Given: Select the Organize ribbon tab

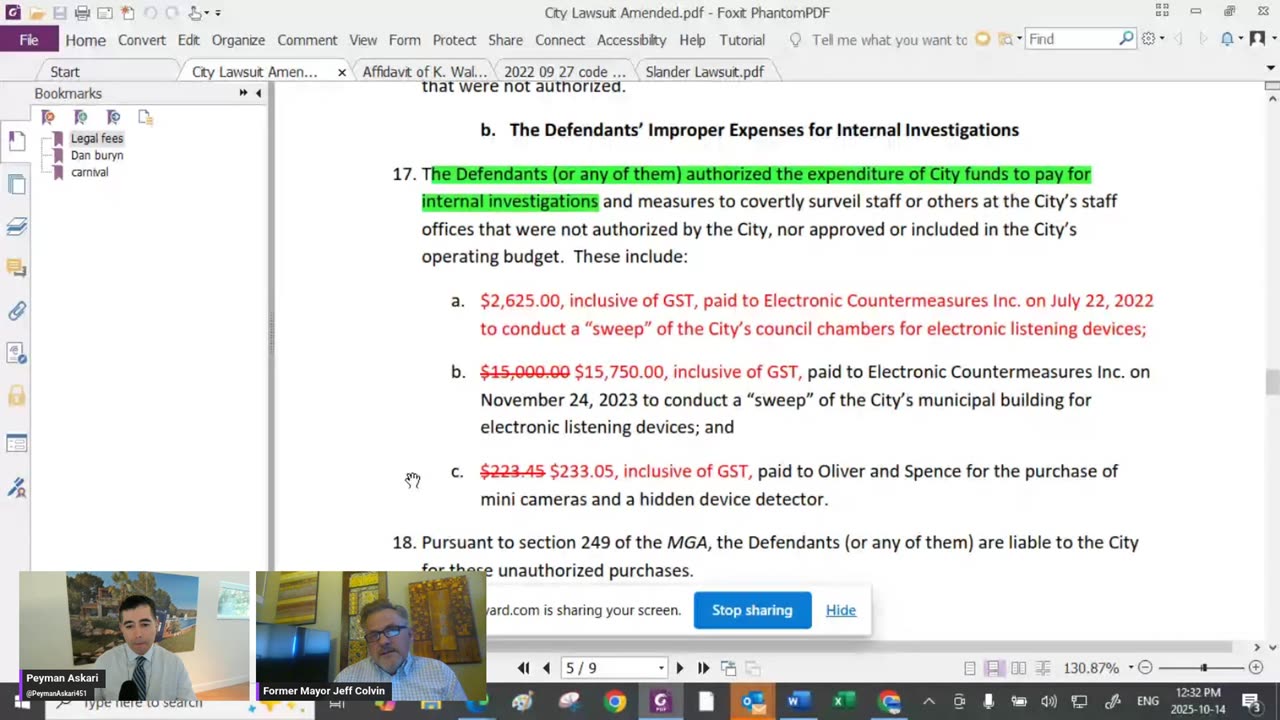Looking at the screenshot, I should pos(238,40).
